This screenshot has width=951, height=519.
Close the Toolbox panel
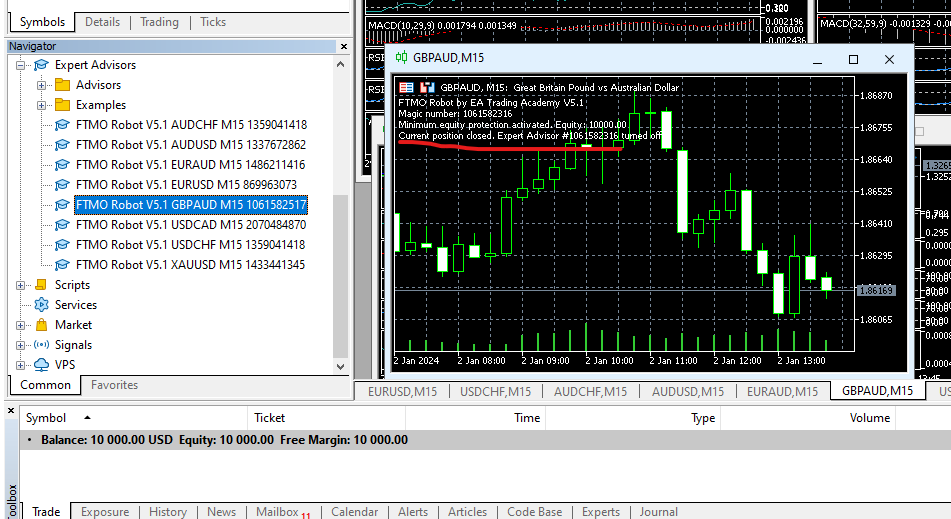coord(11,411)
